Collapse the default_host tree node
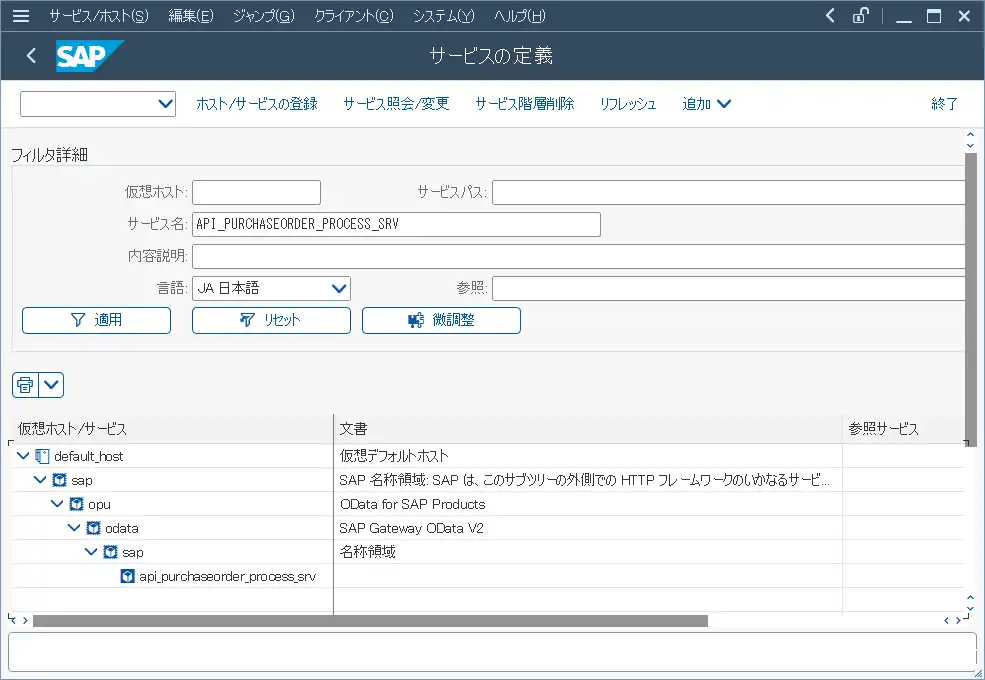This screenshot has width=985, height=680. 22,455
